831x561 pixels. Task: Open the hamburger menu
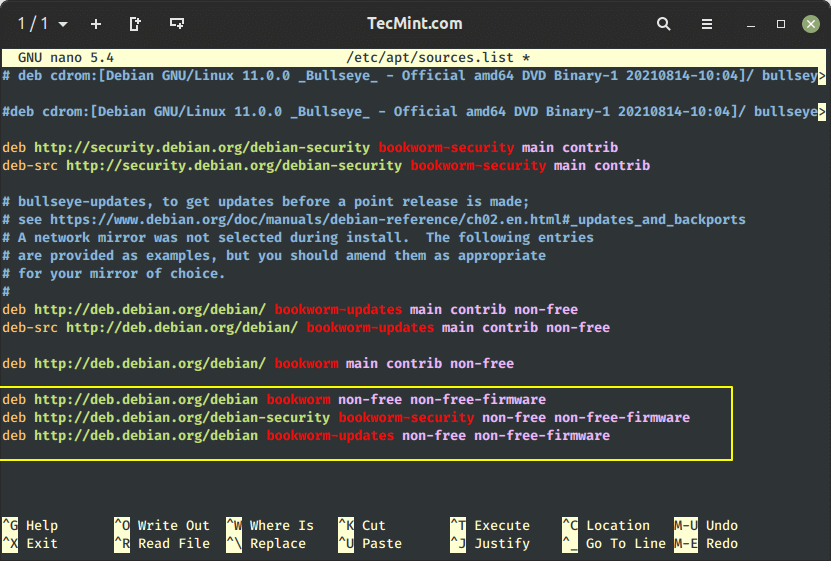click(706, 24)
